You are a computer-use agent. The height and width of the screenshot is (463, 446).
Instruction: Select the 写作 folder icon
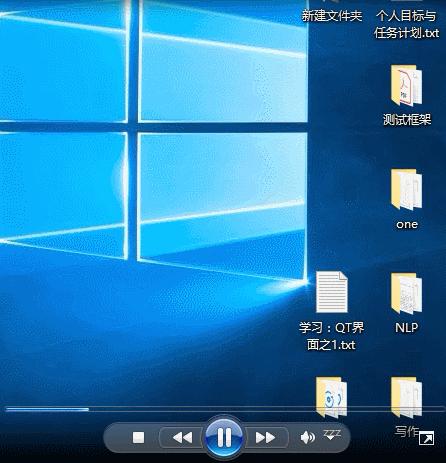[x=406, y=397]
